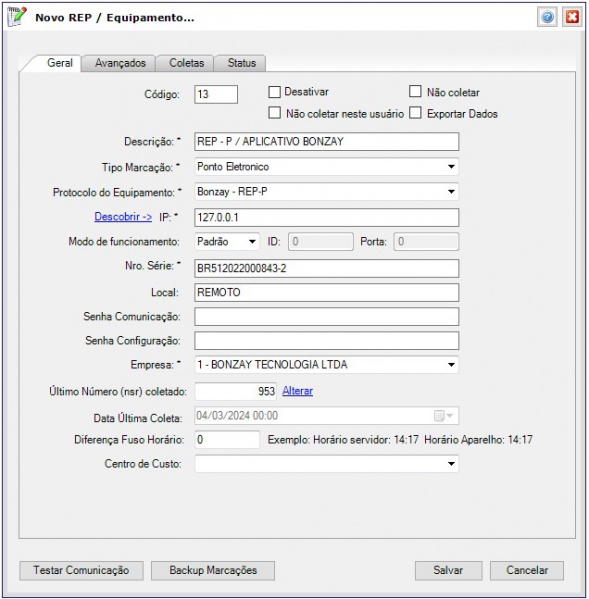
Task: Click the Último Número coletado field
Action: (236, 392)
